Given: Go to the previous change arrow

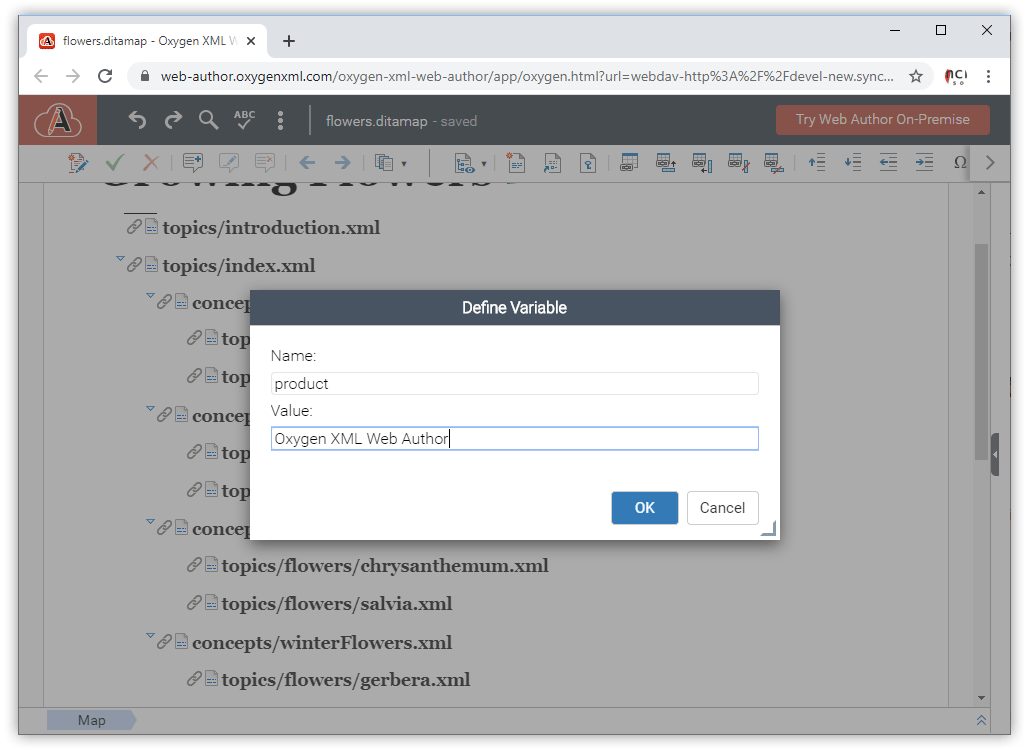Looking at the screenshot, I should pyautogui.click(x=307, y=162).
